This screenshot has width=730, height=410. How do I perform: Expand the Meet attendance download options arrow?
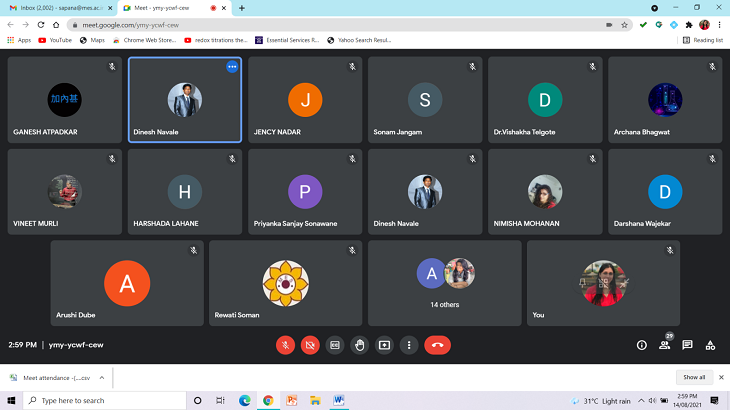[x=101, y=378]
